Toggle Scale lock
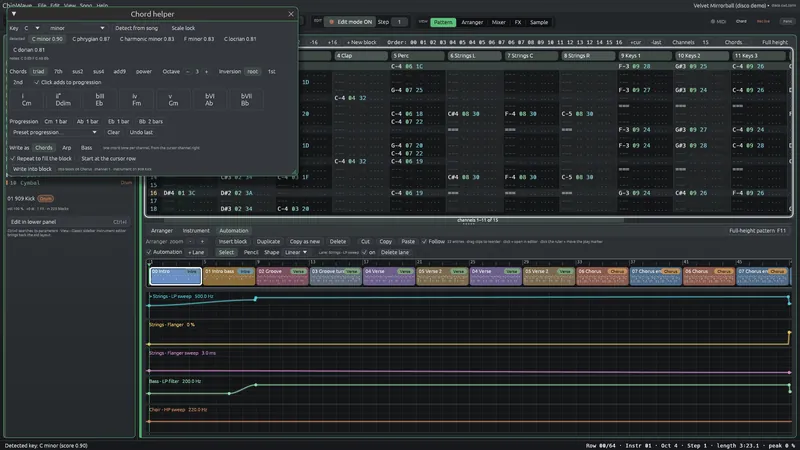The width and height of the screenshot is (800, 450). tap(183, 28)
